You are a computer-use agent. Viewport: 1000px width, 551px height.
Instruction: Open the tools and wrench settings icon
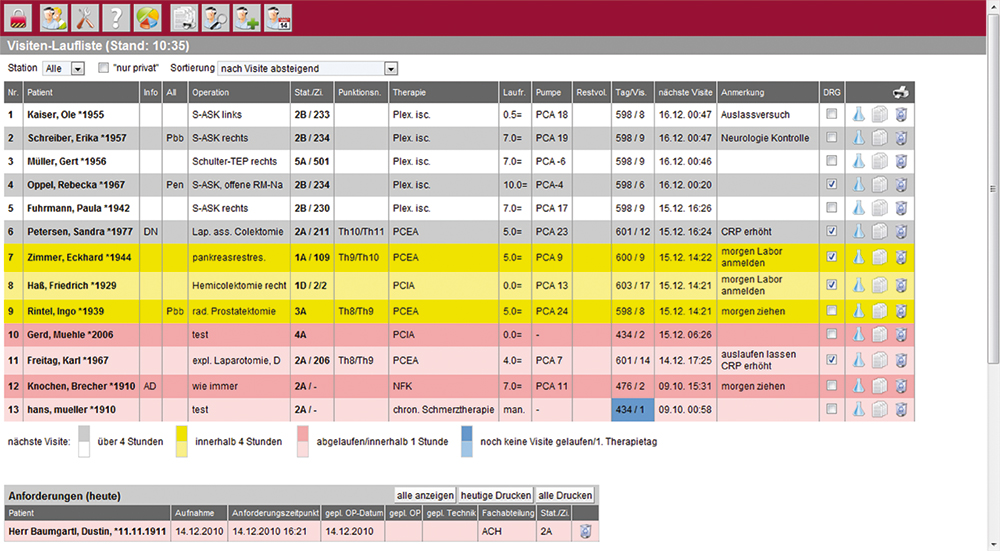87,18
